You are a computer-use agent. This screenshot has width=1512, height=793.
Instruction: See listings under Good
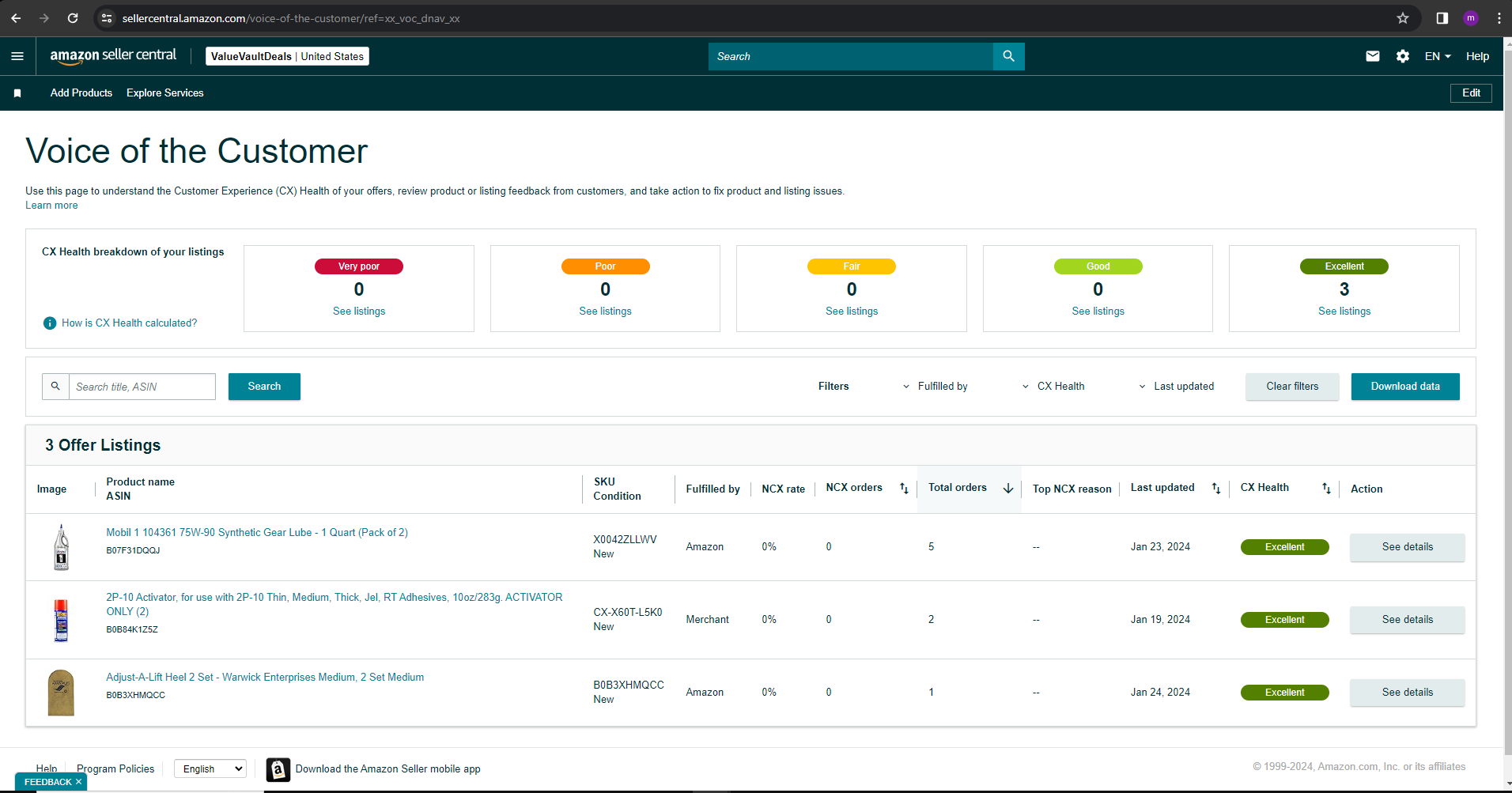point(1098,312)
